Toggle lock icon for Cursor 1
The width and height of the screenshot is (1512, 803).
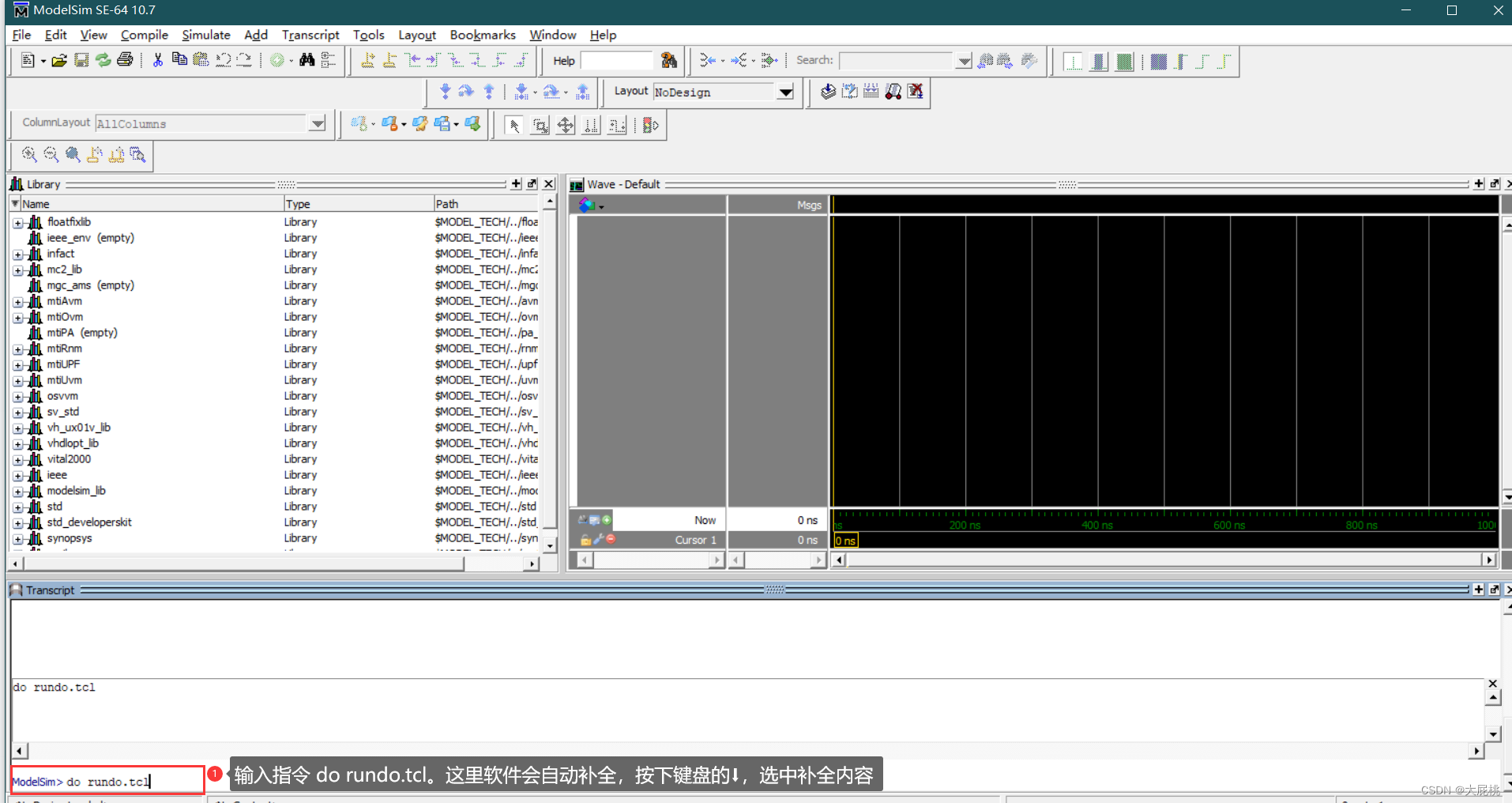586,540
